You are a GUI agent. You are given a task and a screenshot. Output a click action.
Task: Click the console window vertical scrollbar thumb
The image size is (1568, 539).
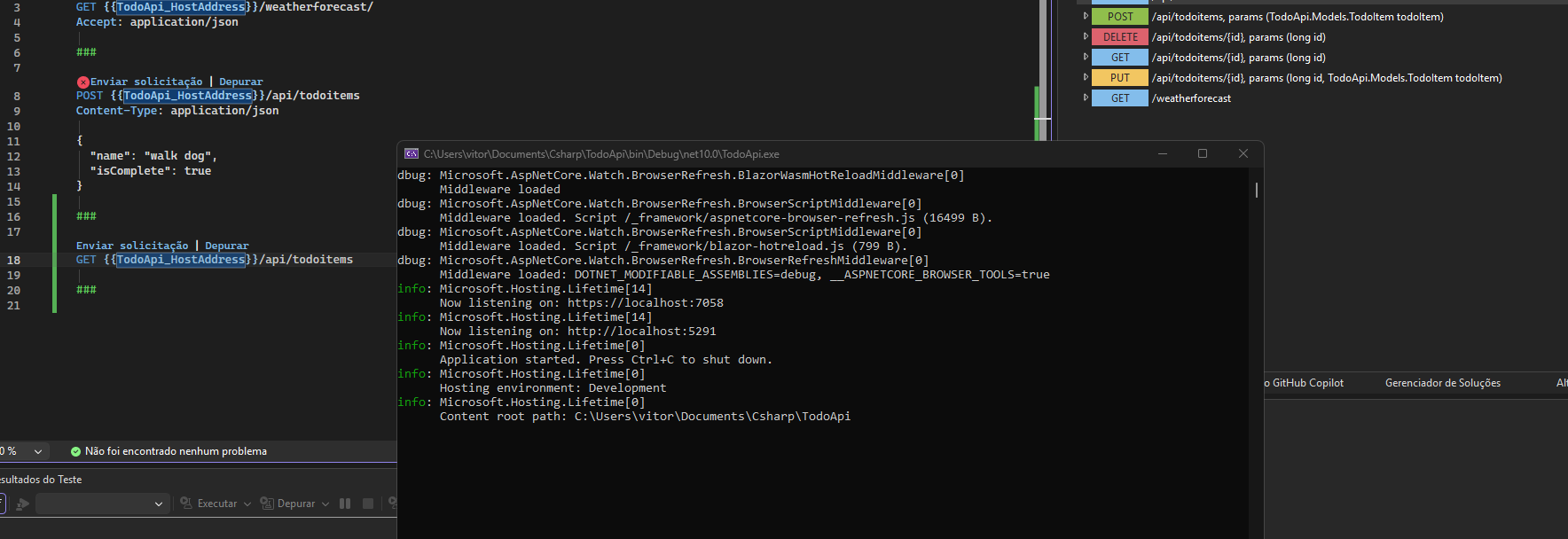click(x=1257, y=190)
